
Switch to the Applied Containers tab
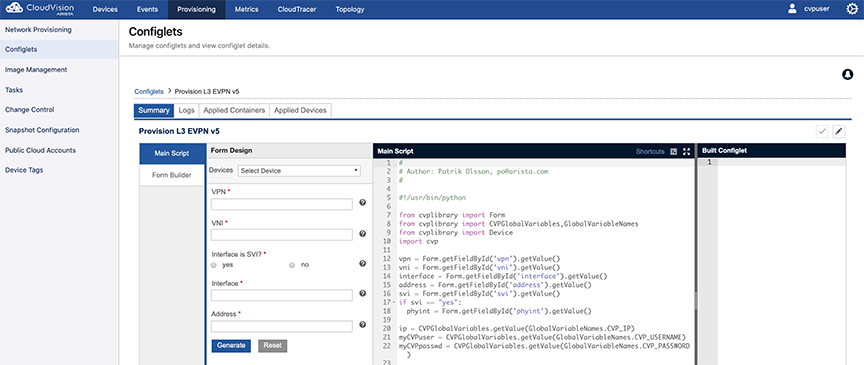pos(234,110)
